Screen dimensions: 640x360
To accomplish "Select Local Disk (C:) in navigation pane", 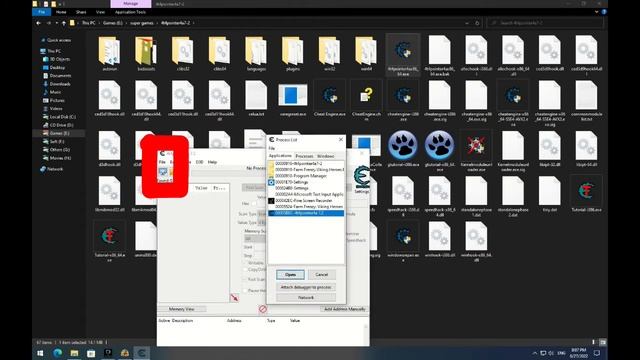I will (x=62, y=117).
